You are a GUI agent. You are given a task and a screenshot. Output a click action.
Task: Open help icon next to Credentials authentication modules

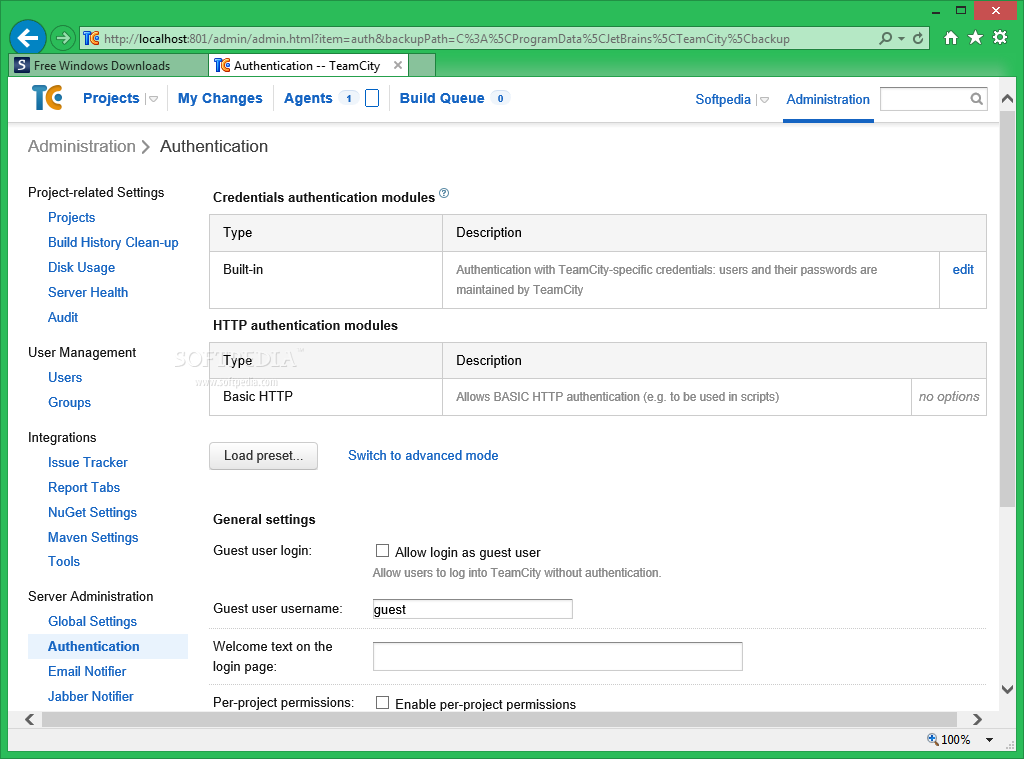coord(444,193)
